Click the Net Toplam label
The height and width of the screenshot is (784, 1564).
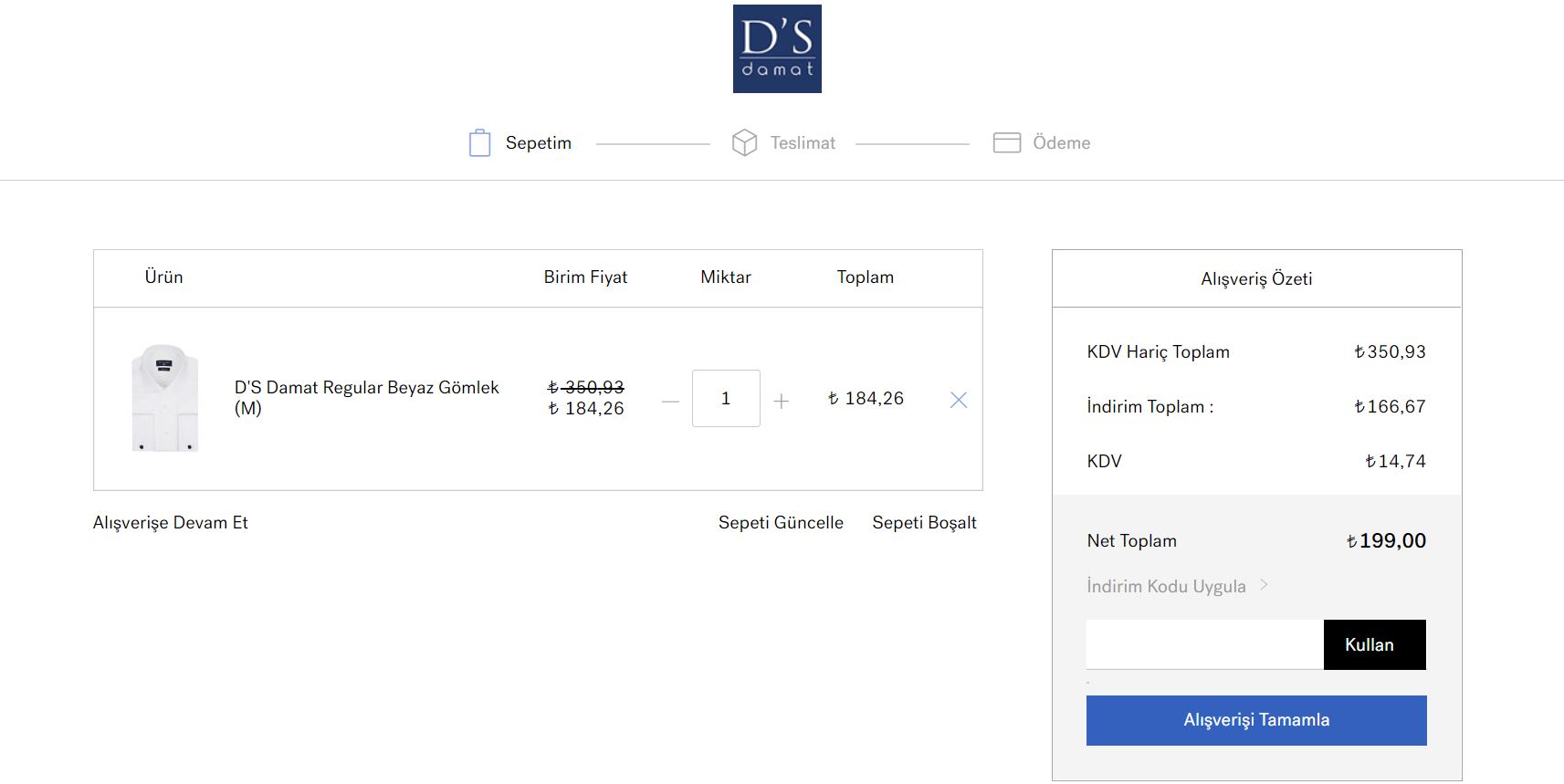click(x=1131, y=541)
